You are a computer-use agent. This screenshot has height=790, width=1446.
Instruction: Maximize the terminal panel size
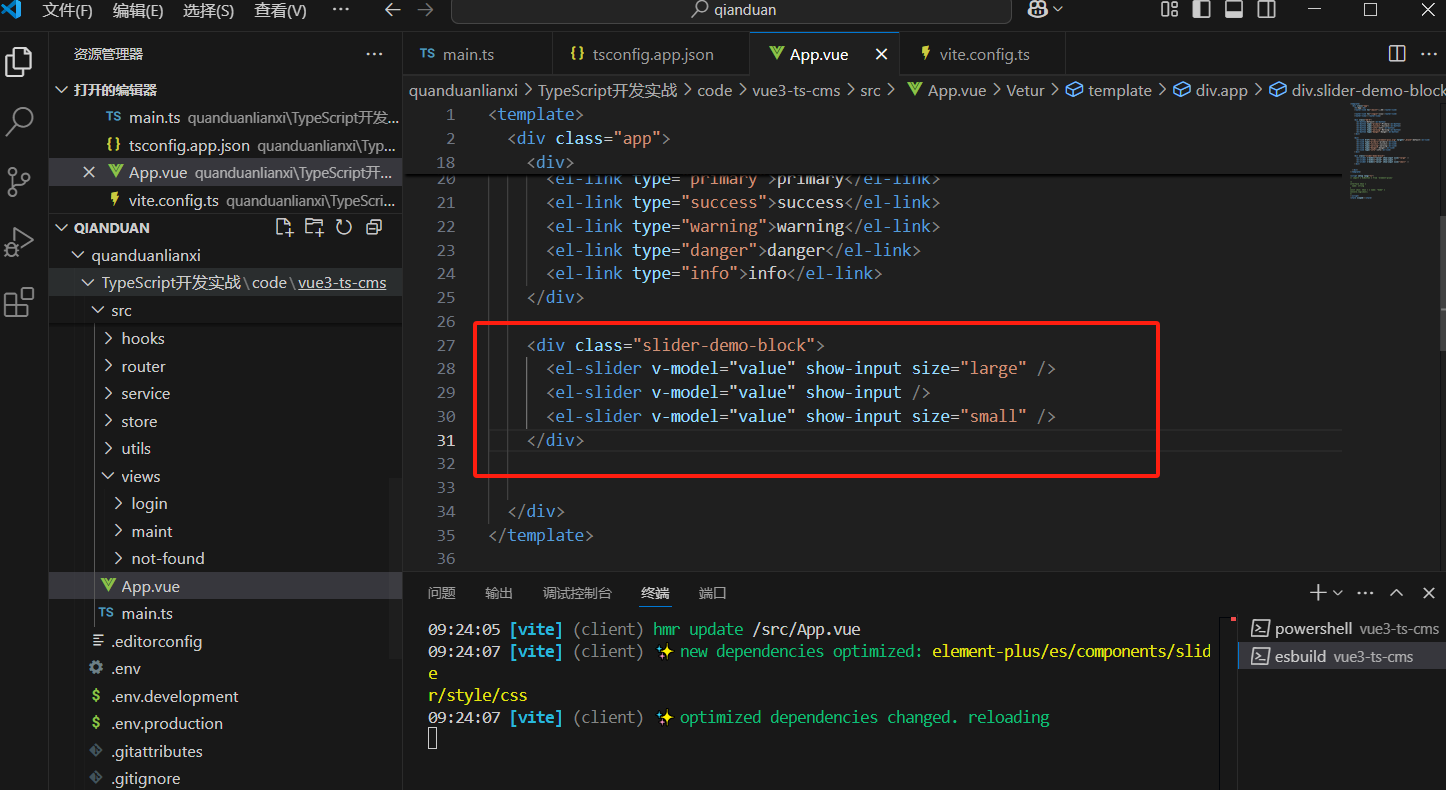tap(1397, 592)
